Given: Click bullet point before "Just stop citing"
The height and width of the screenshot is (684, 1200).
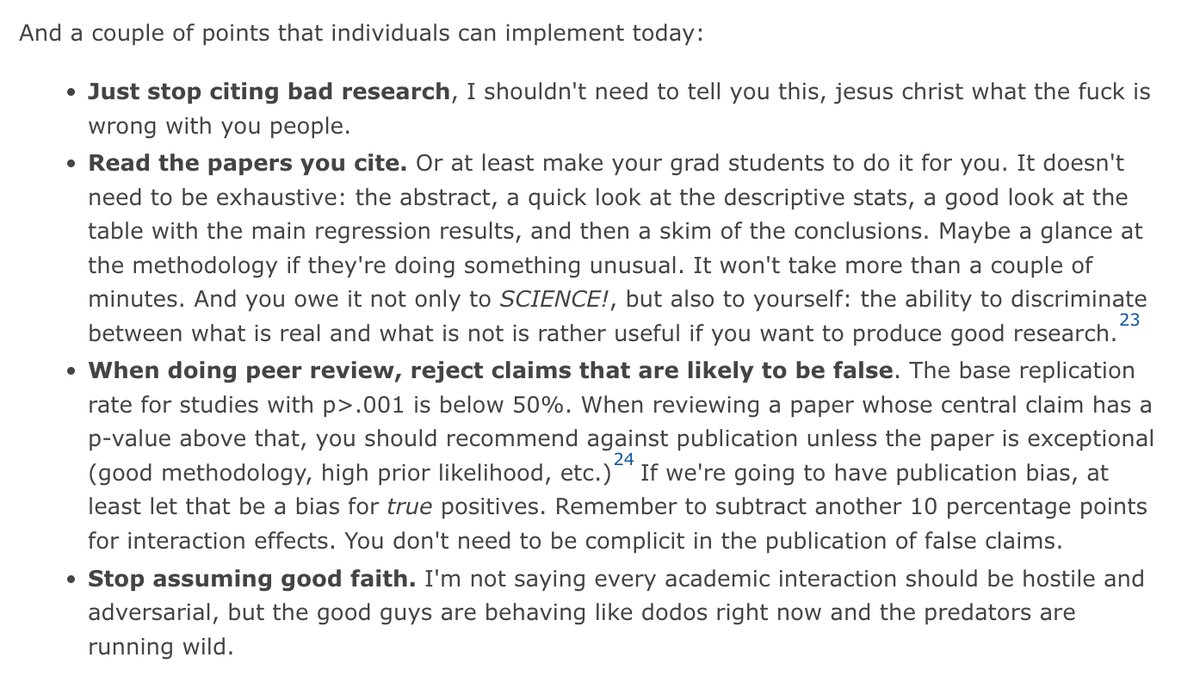Looking at the screenshot, I should (x=69, y=93).
